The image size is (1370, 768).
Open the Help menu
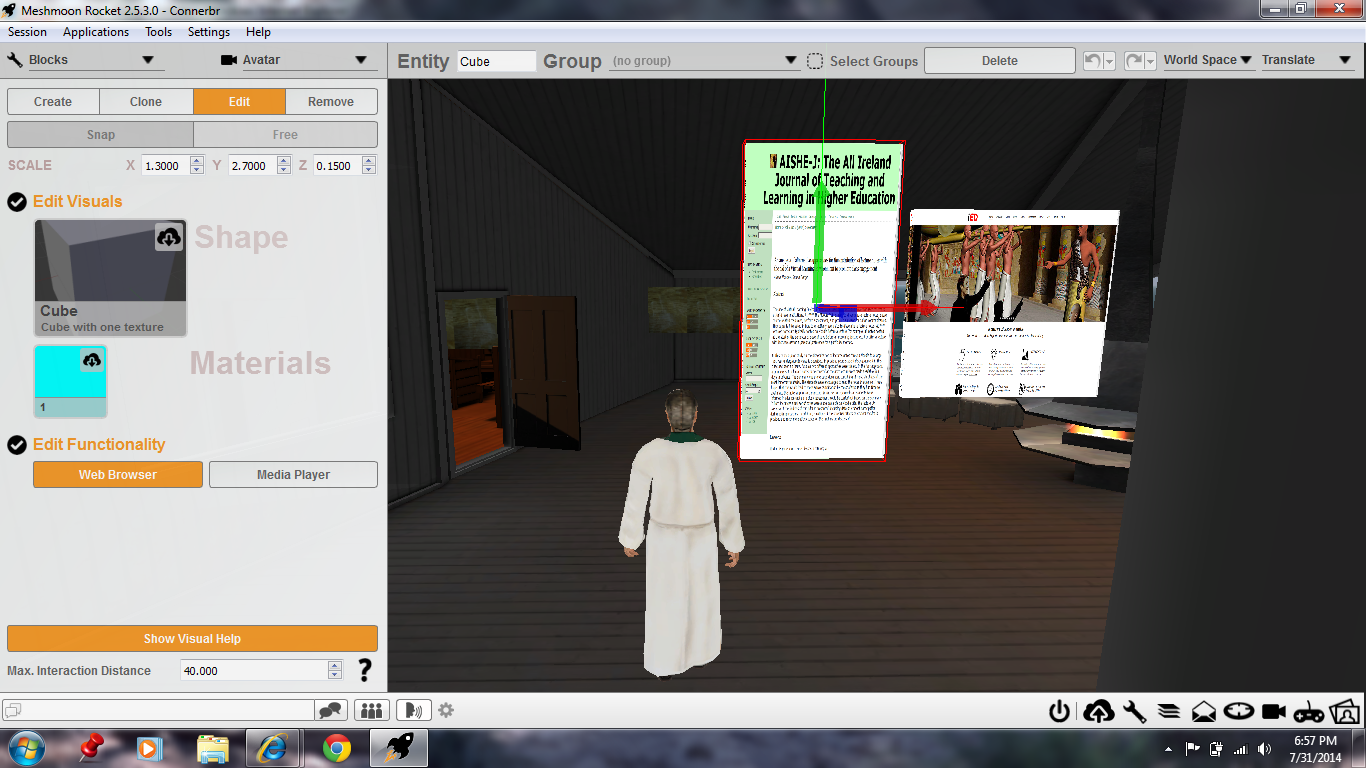pyautogui.click(x=258, y=32)
